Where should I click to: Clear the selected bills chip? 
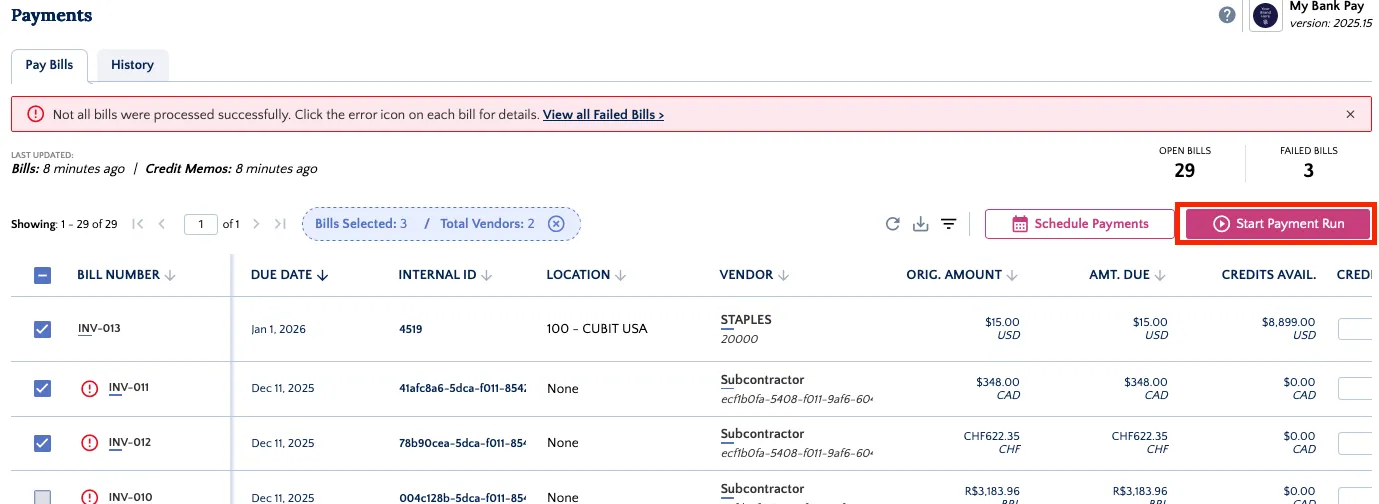(x=556, y=224)
